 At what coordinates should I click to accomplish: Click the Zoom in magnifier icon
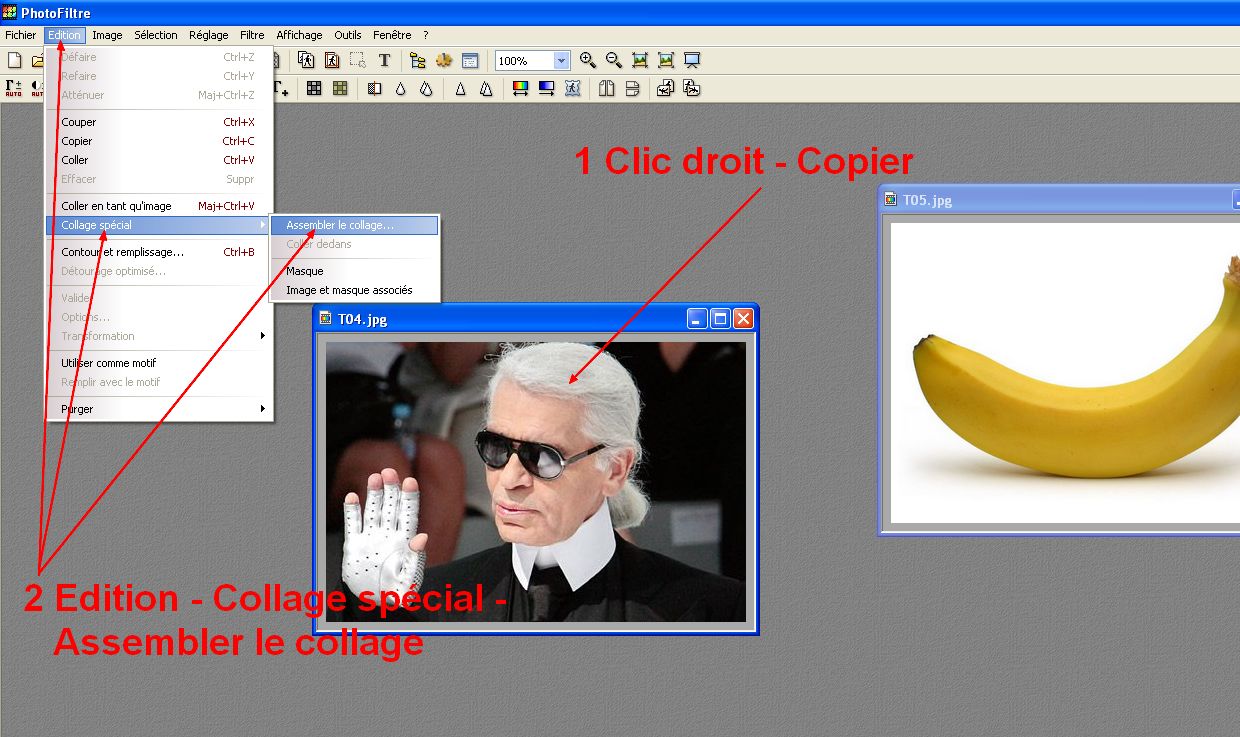588,61
